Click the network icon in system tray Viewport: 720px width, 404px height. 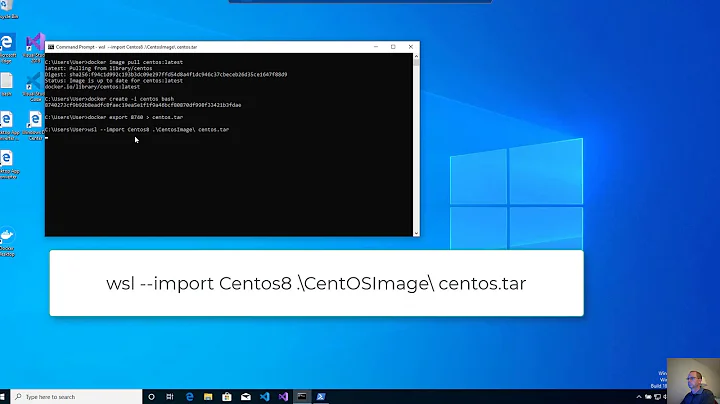[657, 397]
